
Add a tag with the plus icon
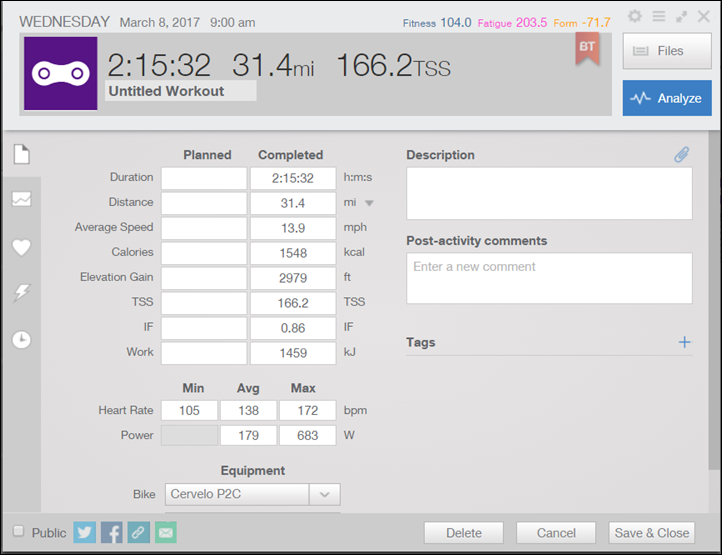684,343
